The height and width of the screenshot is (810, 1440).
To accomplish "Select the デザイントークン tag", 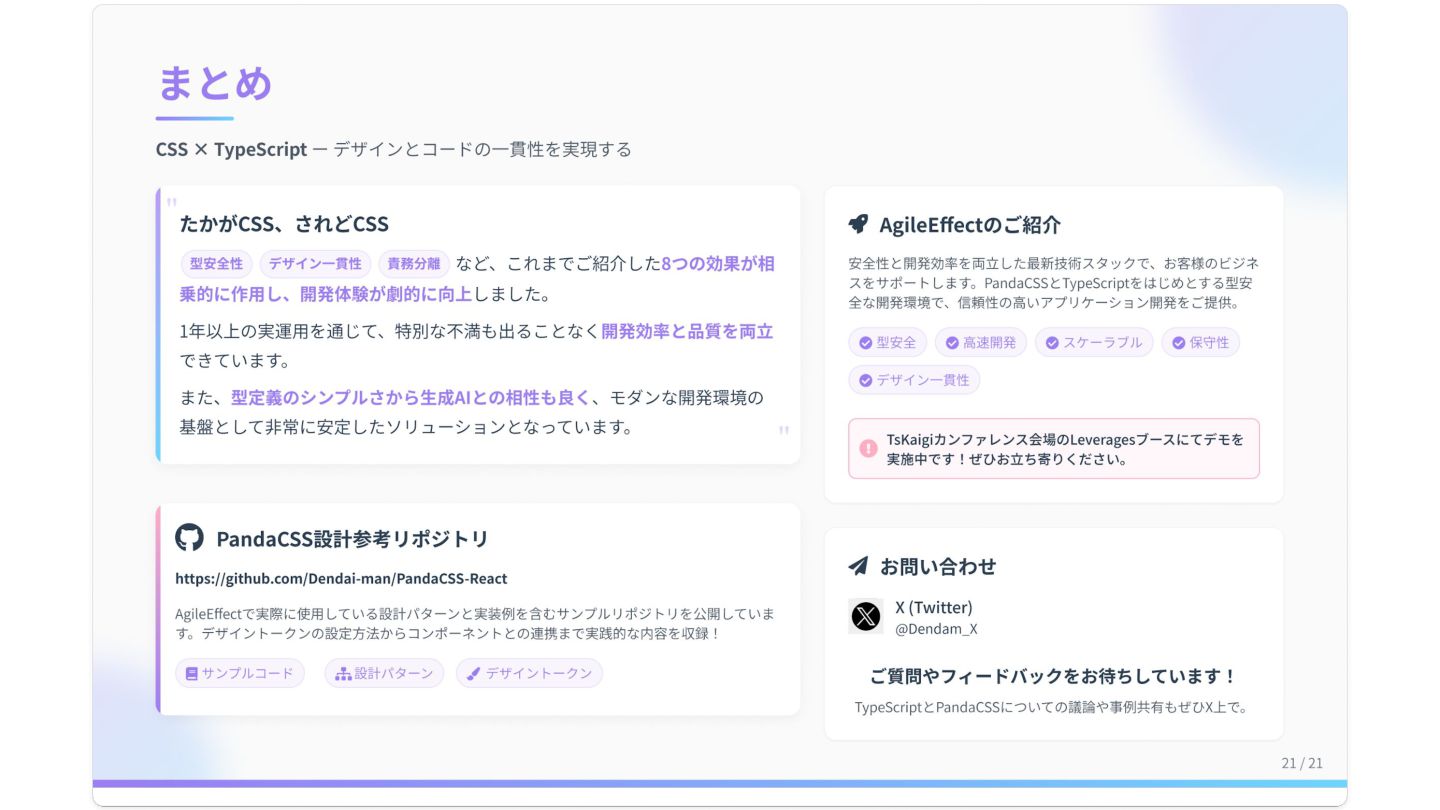I will (529, 673).
